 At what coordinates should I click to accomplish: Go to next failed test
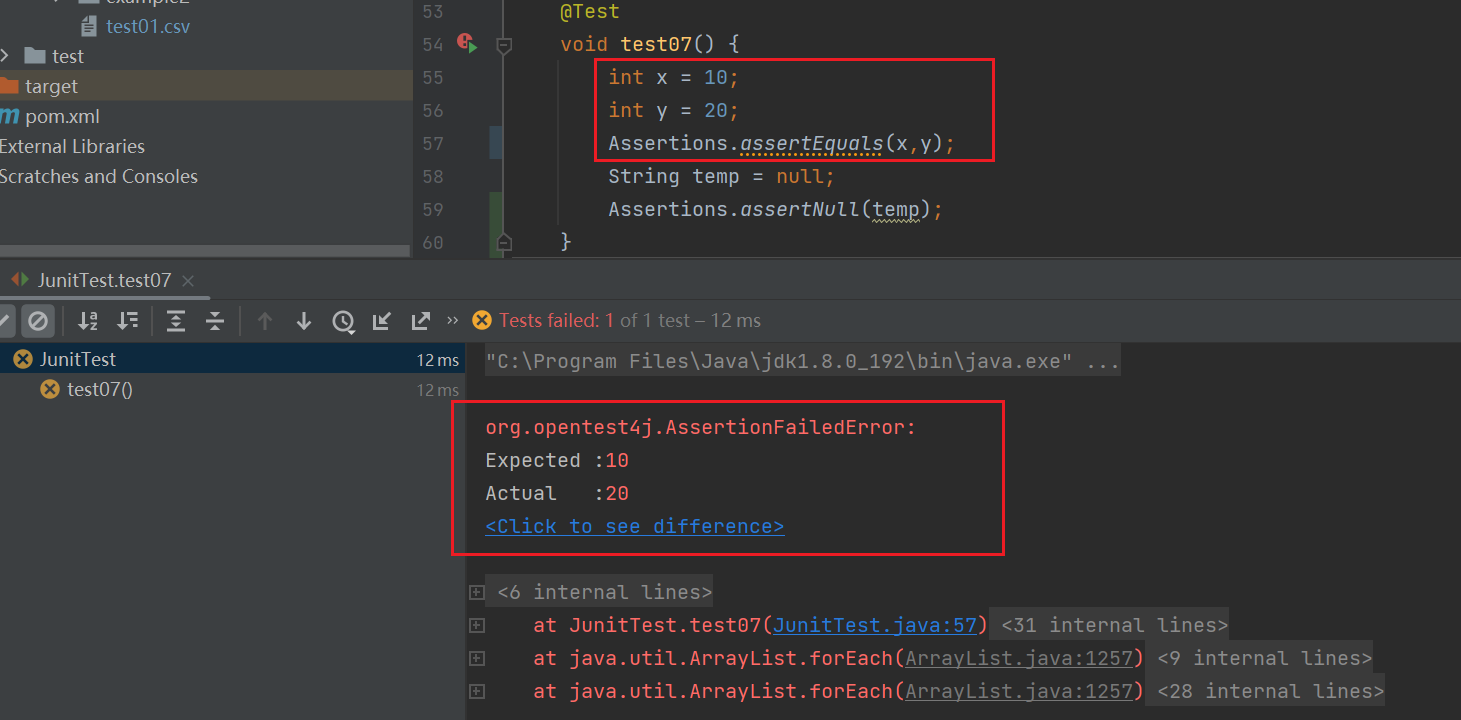click(x=304, y=321)
